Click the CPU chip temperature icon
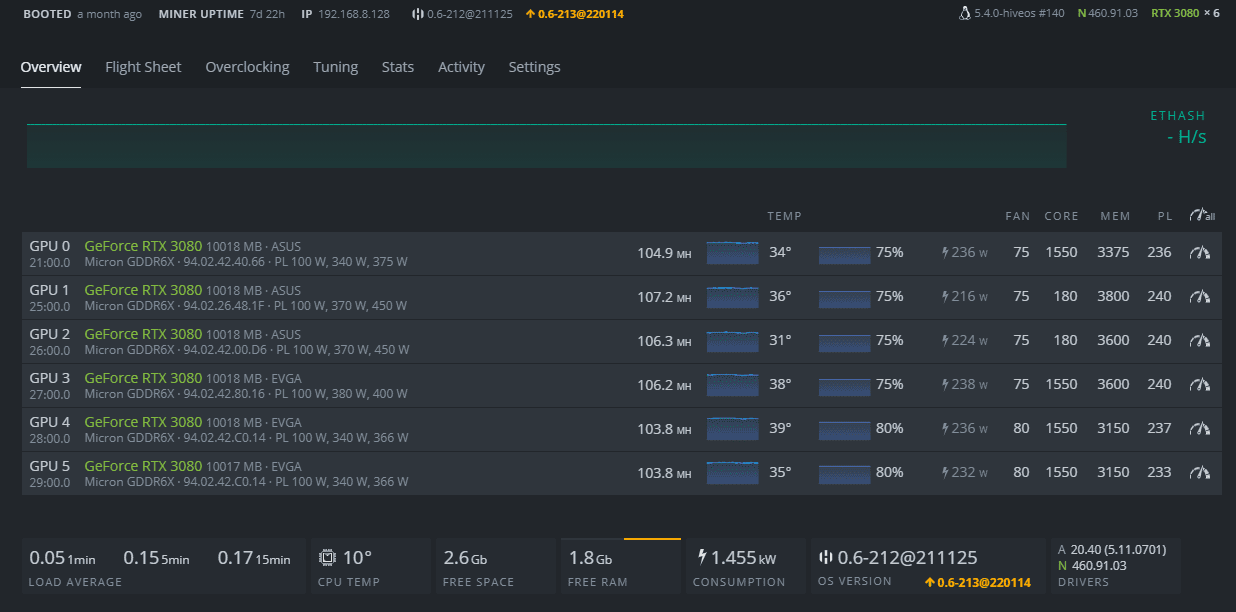Image resolution: width=1236 pixels, height=612 pixels. (327, 558)
